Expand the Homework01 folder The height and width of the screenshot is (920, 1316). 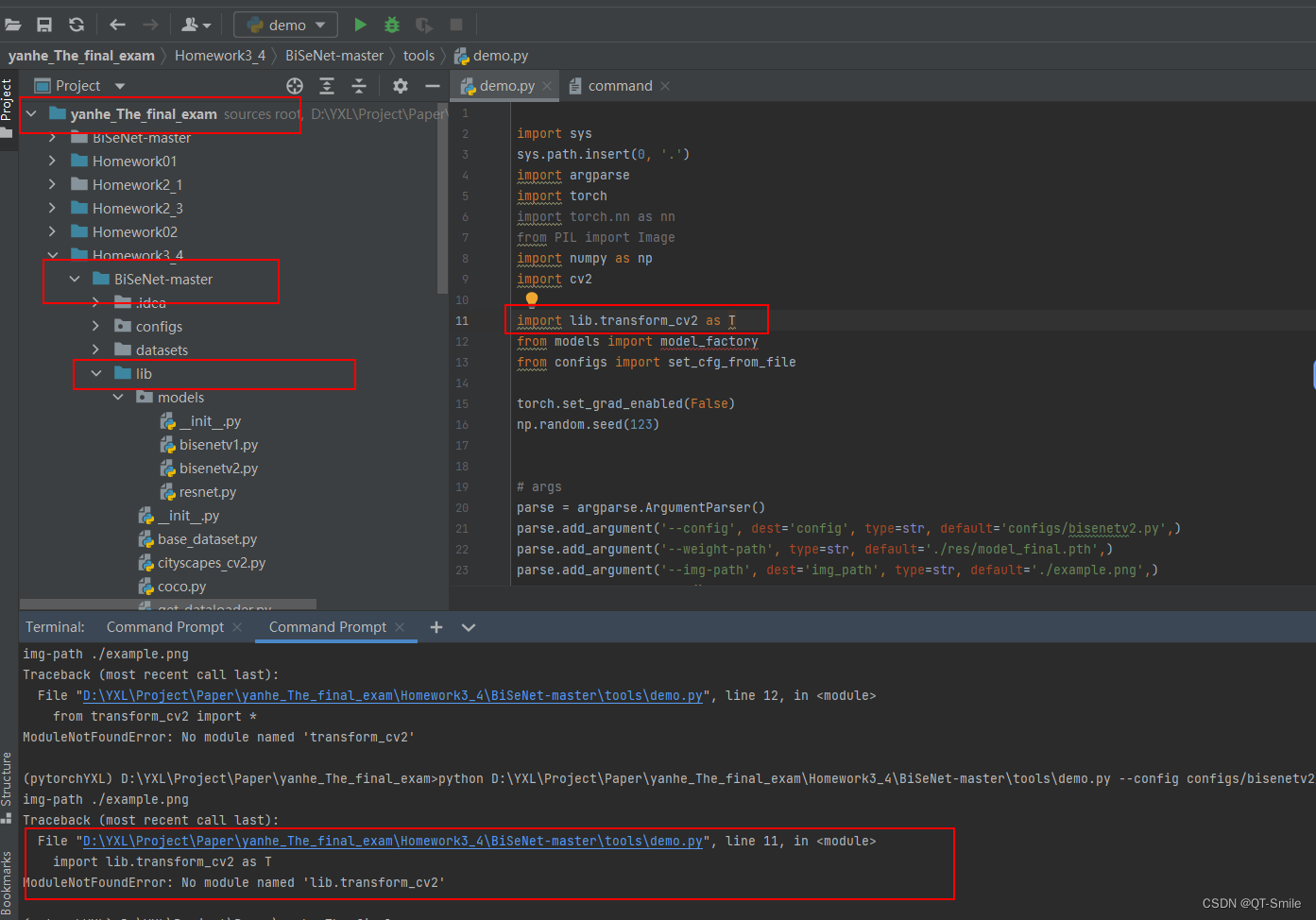53,161
